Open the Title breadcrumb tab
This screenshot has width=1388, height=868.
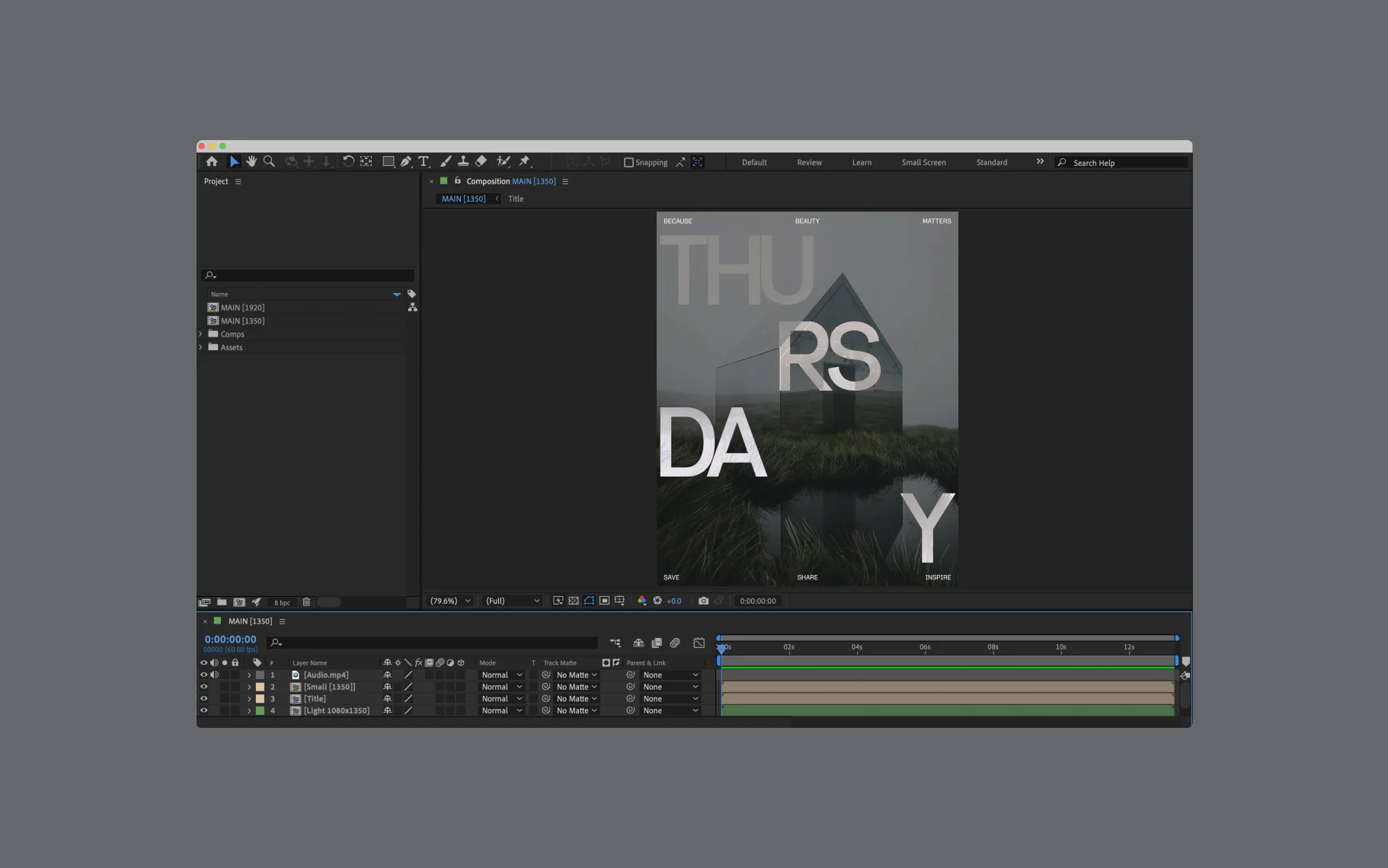[x=516, y=199]
